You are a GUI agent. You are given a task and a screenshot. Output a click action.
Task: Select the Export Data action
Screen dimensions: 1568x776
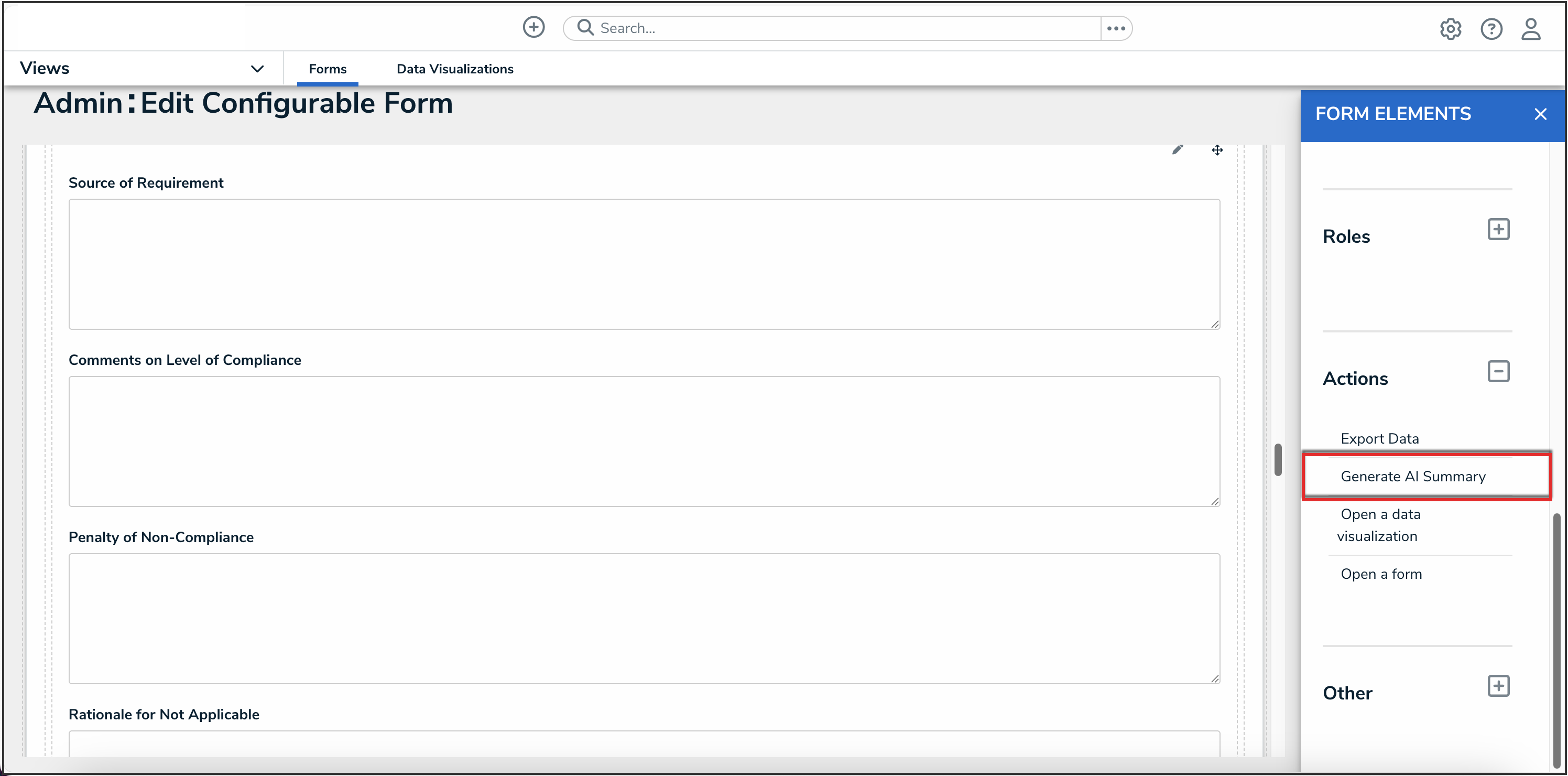click(x=1379, y=438)
